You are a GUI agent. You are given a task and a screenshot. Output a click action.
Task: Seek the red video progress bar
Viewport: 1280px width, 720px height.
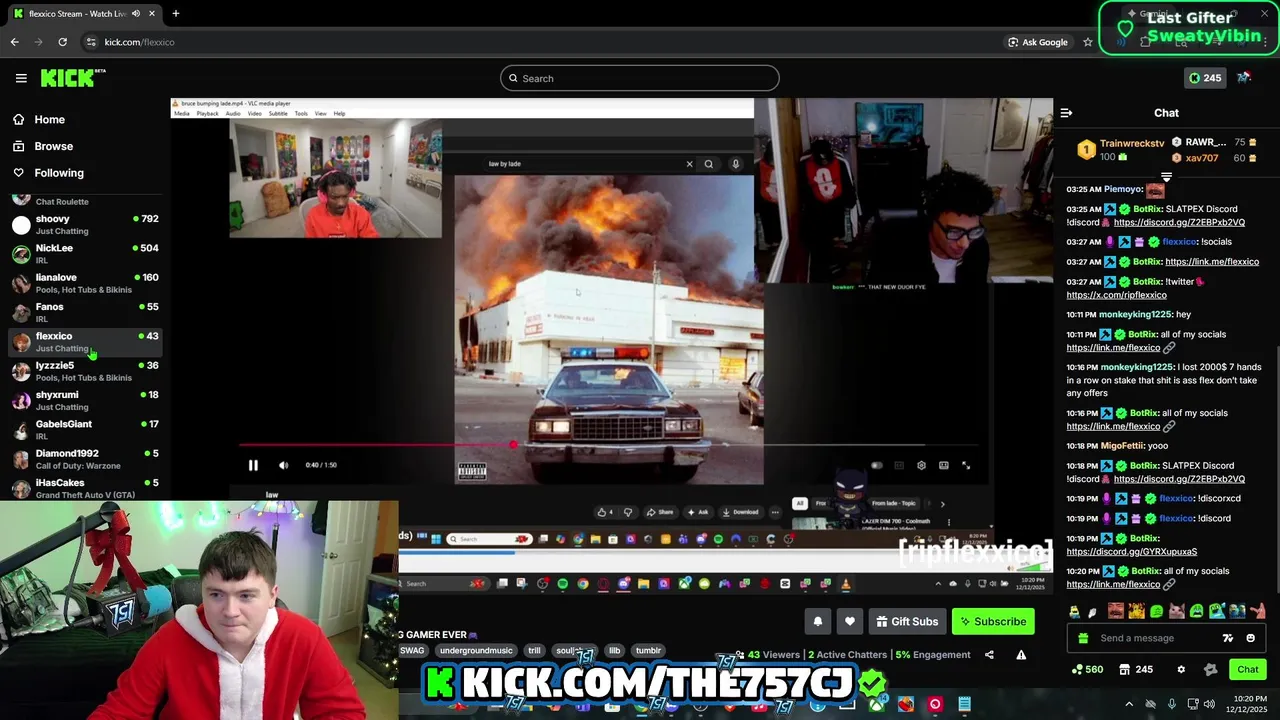[607, 445]
